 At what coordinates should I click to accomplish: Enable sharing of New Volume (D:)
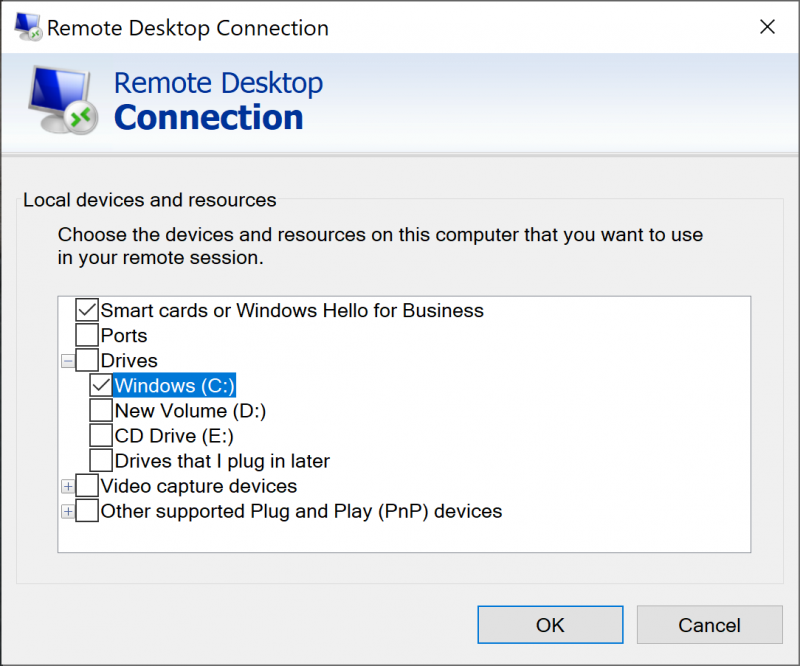pos(100,410)
